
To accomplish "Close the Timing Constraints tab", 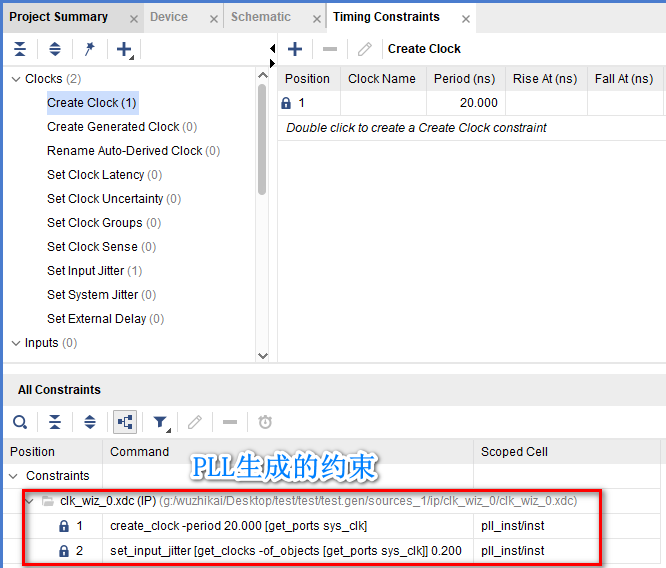I will 466,19.
